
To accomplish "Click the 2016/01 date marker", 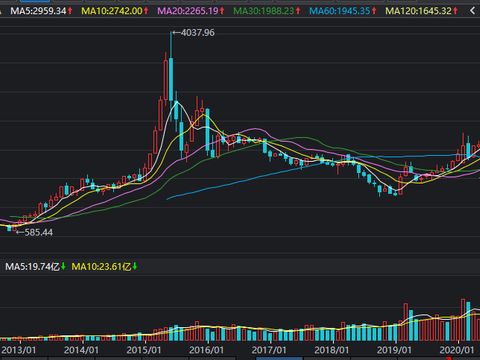I will point(206,350).
